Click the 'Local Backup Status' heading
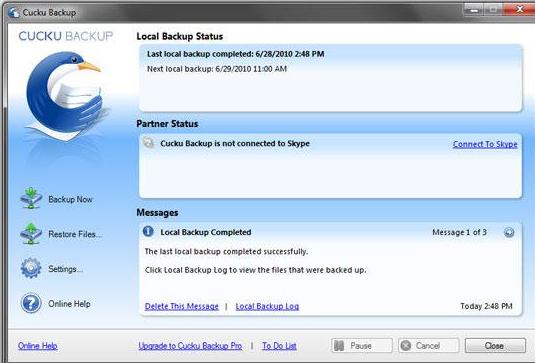 pos(179,37)
